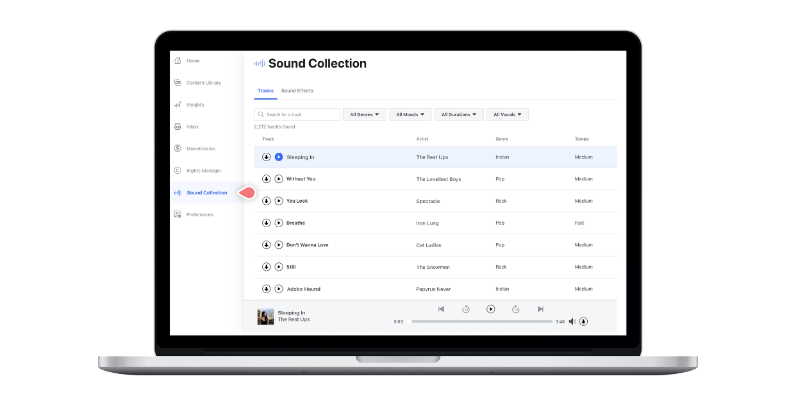This screenshot has height=401, width=786.
Task: Download the Breathe track
Action: coord(266,223)
